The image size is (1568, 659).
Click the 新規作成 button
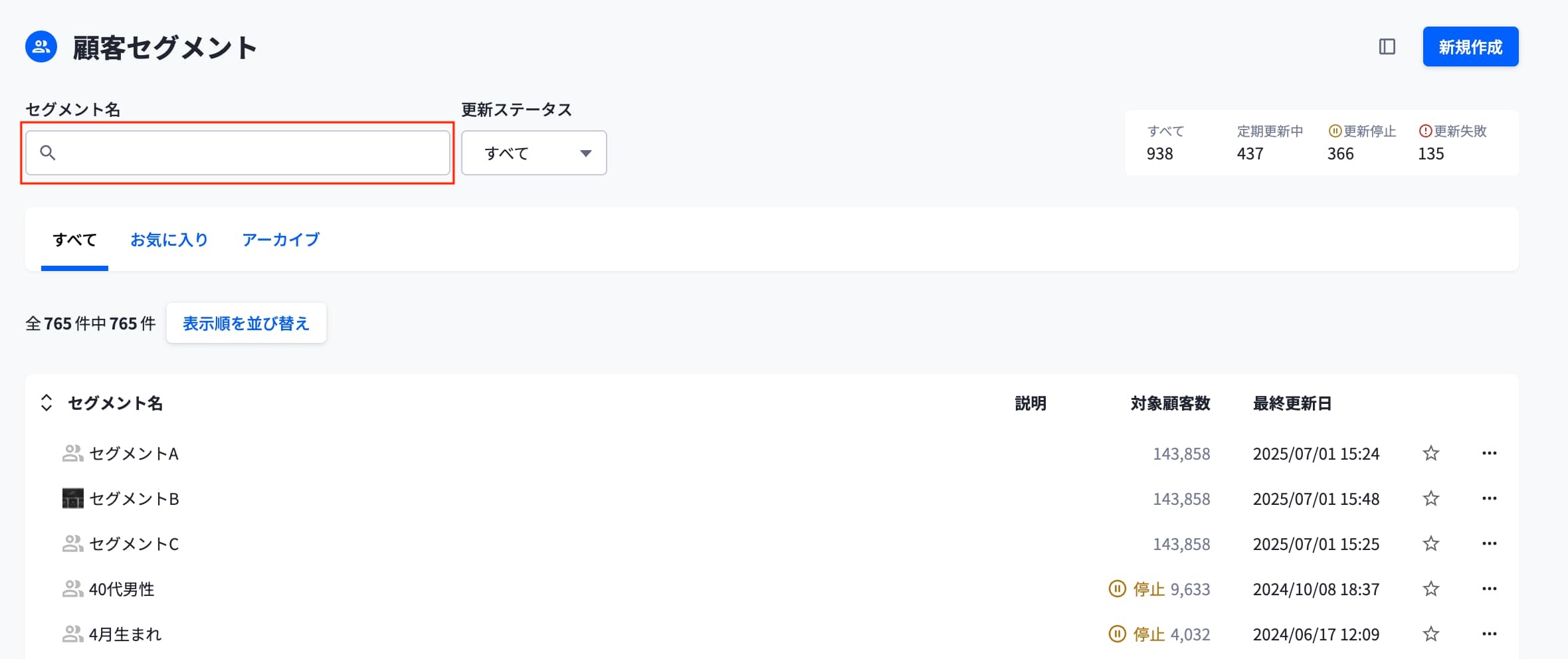[1470, 47]
